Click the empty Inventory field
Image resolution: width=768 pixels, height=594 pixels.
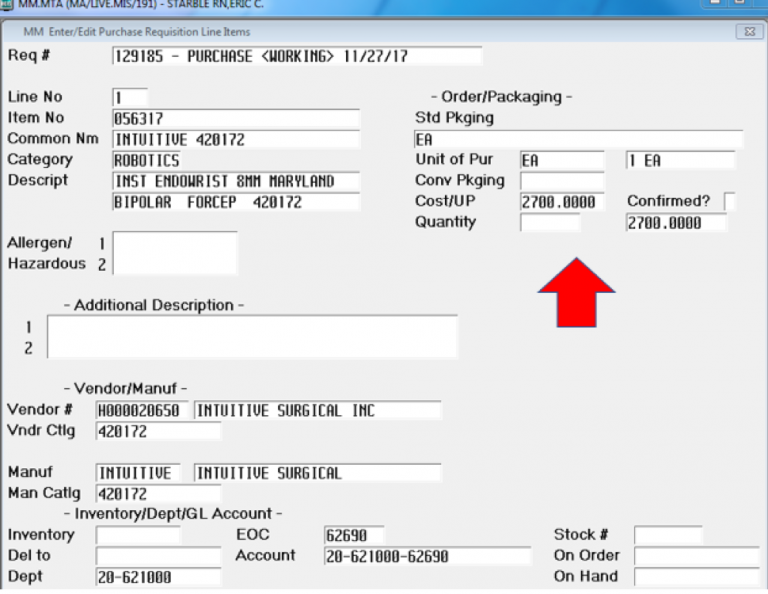point(138,535)
